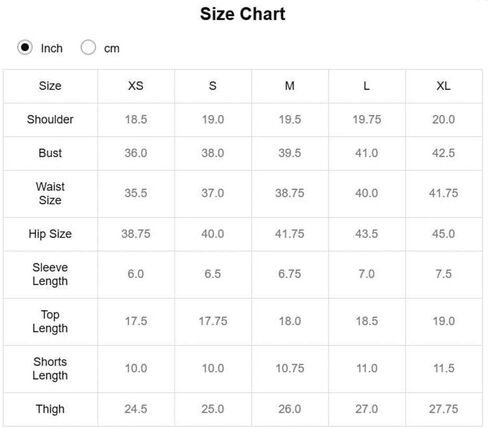Switch units to cm radio button

[x=88, y=47]
